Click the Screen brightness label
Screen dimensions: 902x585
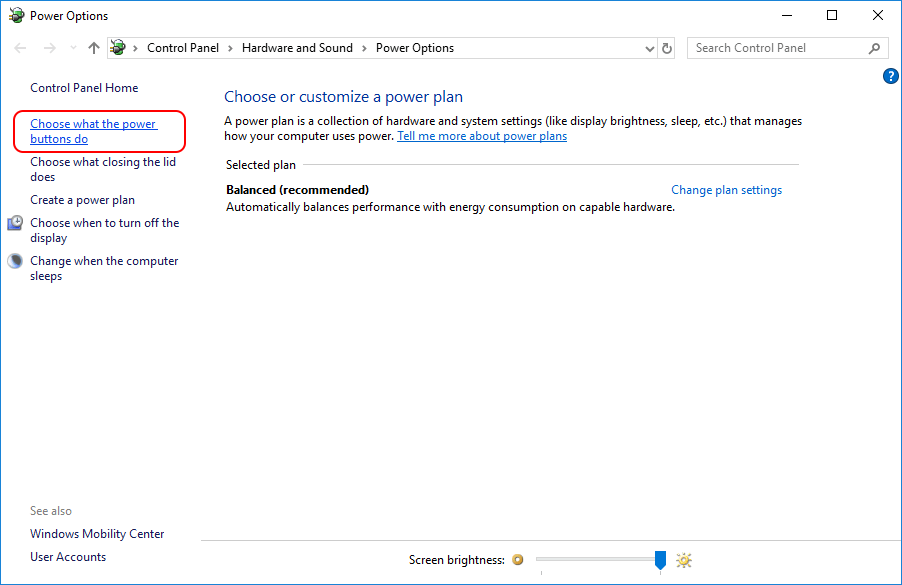tap(457, 560)
